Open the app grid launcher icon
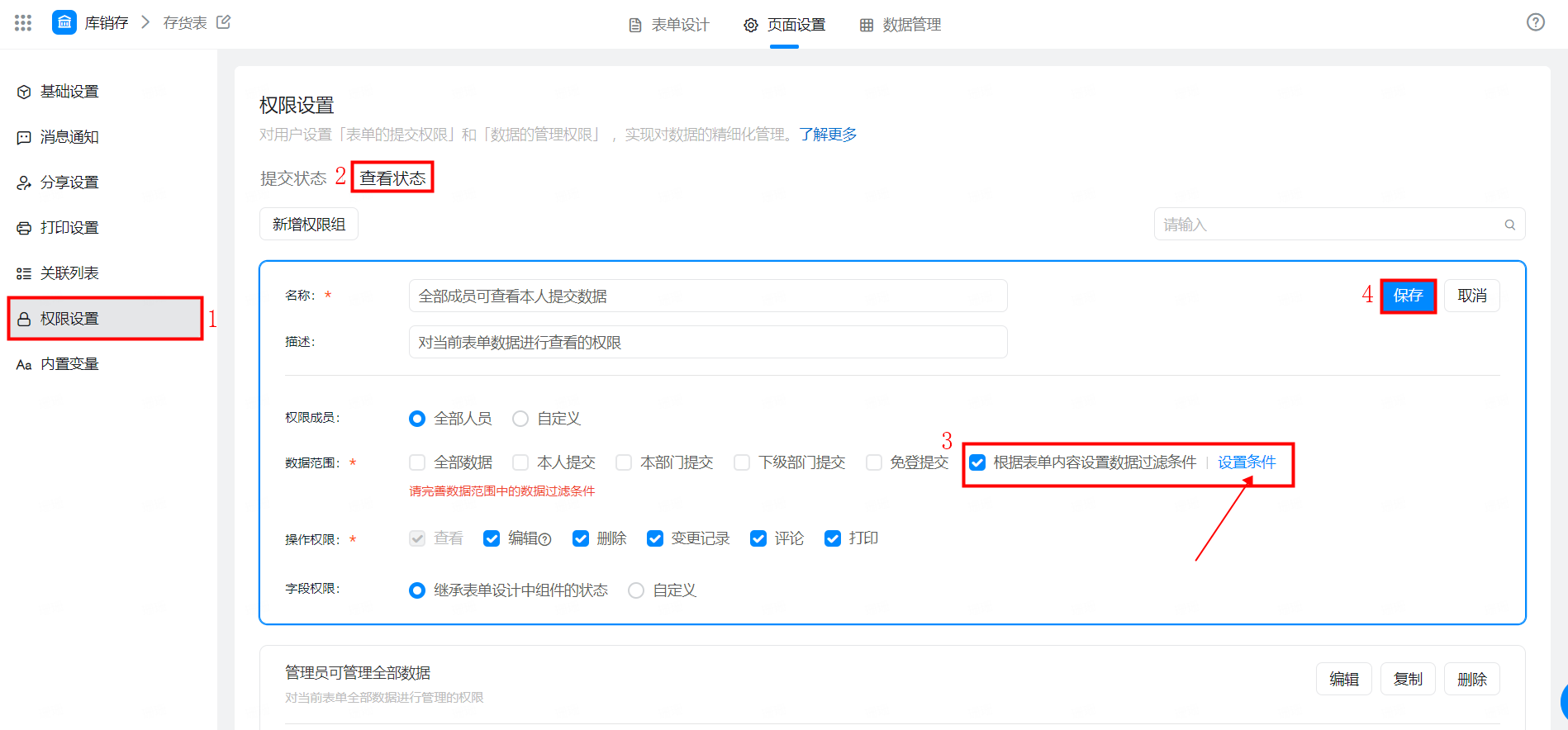 point(23,23)
